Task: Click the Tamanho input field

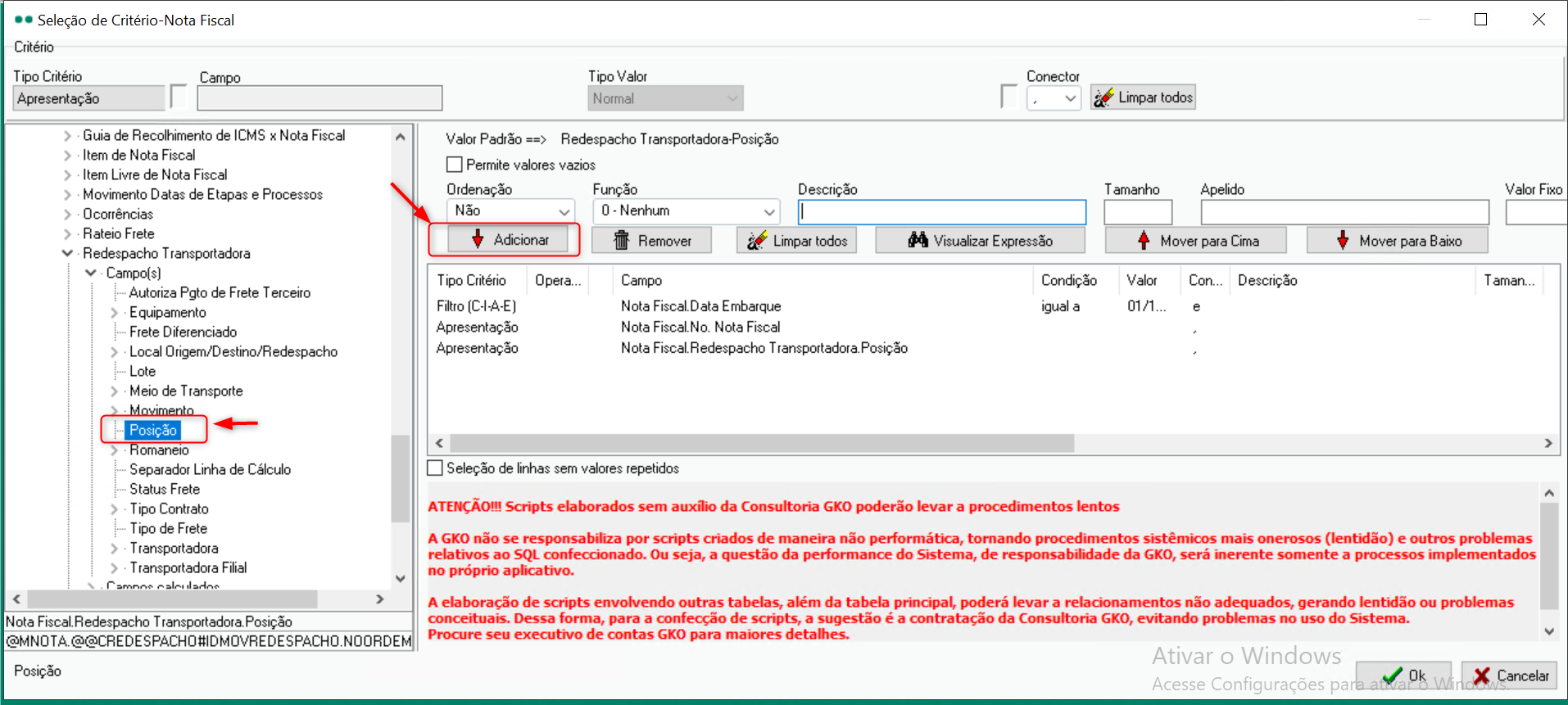Action: [1138, 212]
